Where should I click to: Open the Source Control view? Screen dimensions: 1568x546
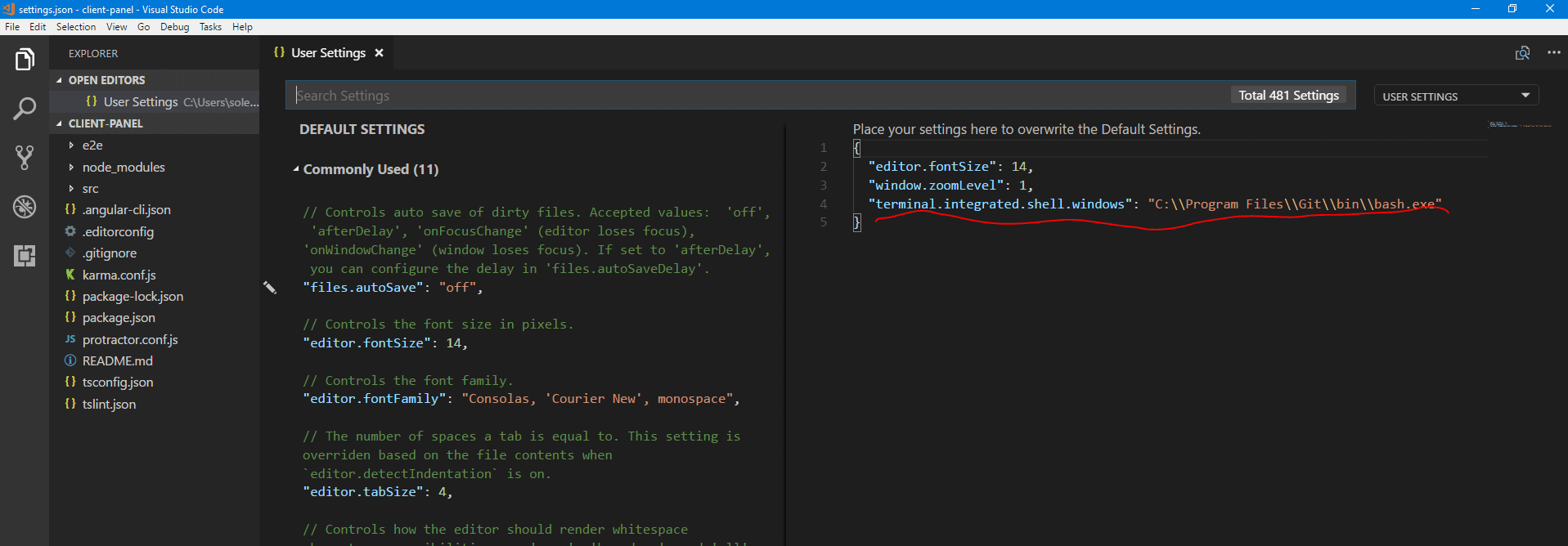point(25,158)
